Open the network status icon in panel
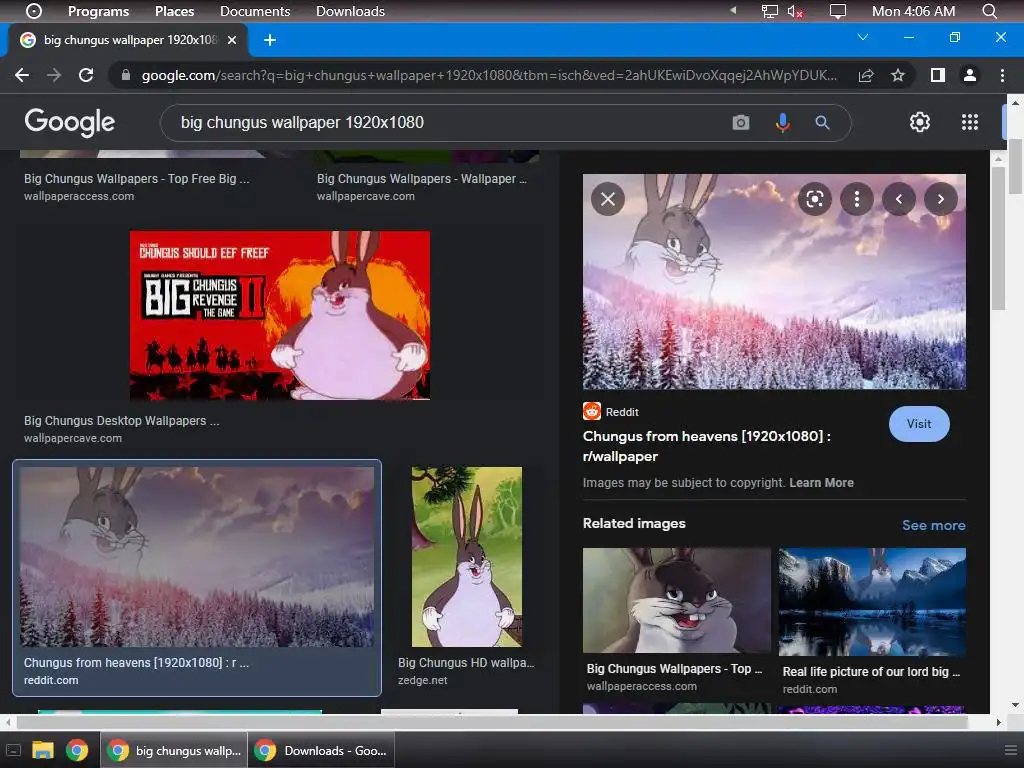Screen dimensions: 1024x768 point(770,11)
